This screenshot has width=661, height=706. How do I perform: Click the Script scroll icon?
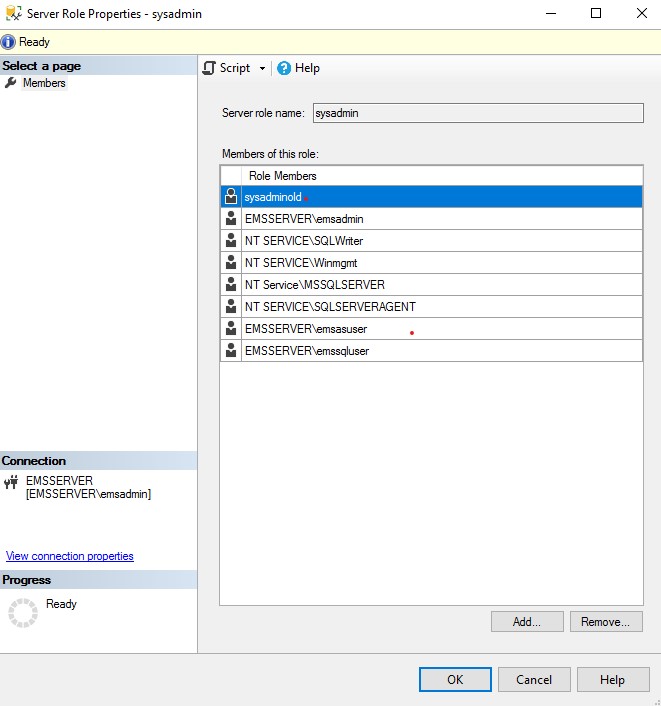pyautogui.click(x=209, y=68)
